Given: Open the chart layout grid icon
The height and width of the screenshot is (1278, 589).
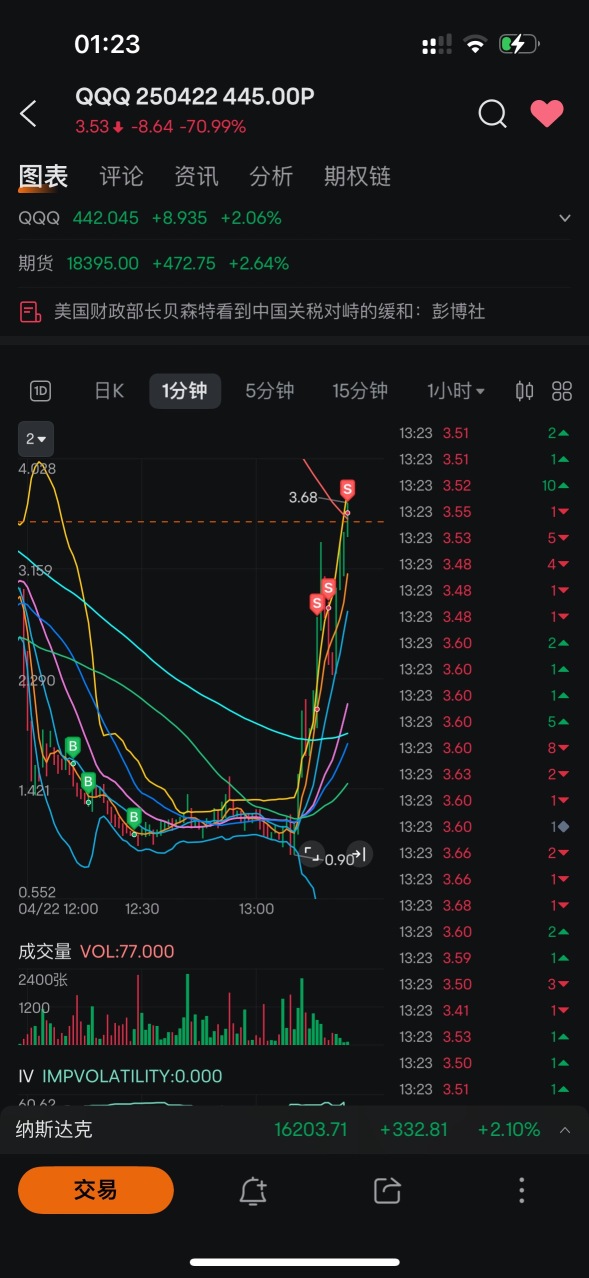Looking at the screenshot, I should click(x=562, y=391).
